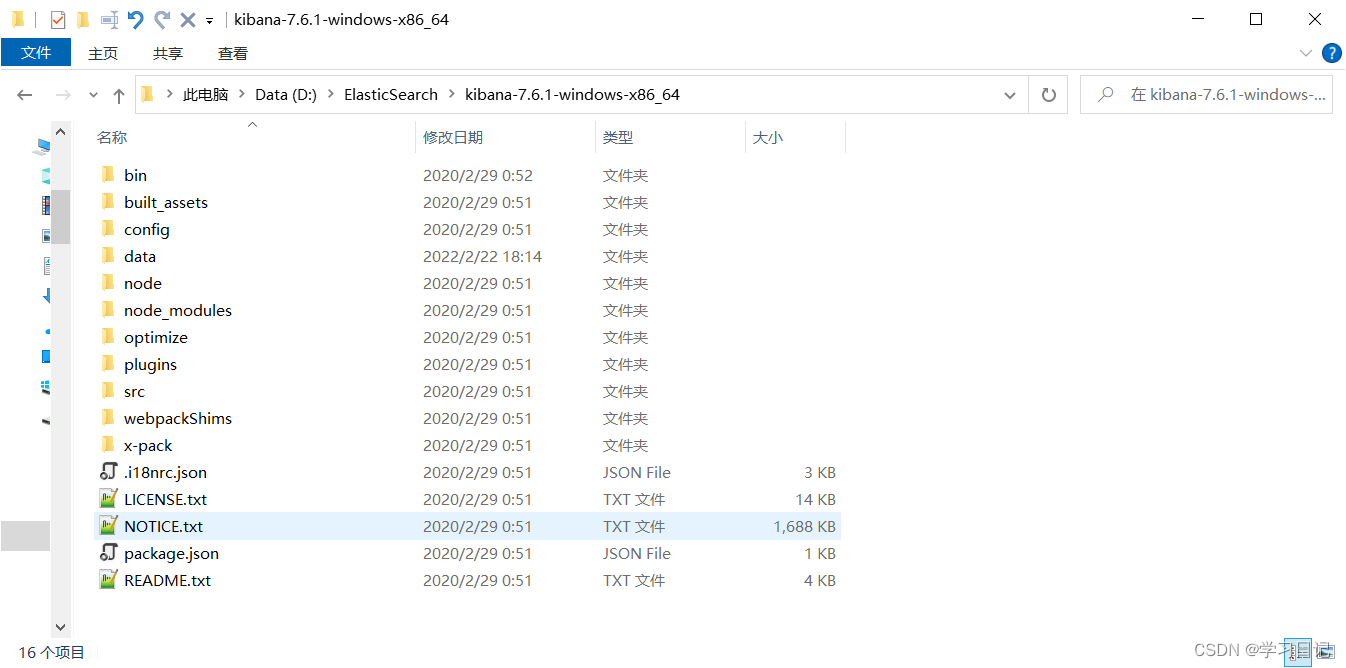
Task: Navigate to 此电脑 in breadcrumb
Action: 205,95
